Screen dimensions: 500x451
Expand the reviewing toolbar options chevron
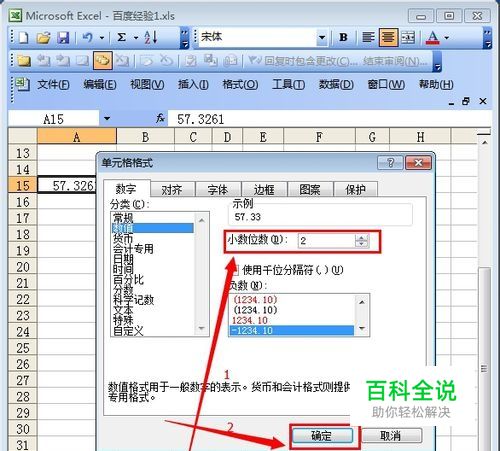click(437, 61)
